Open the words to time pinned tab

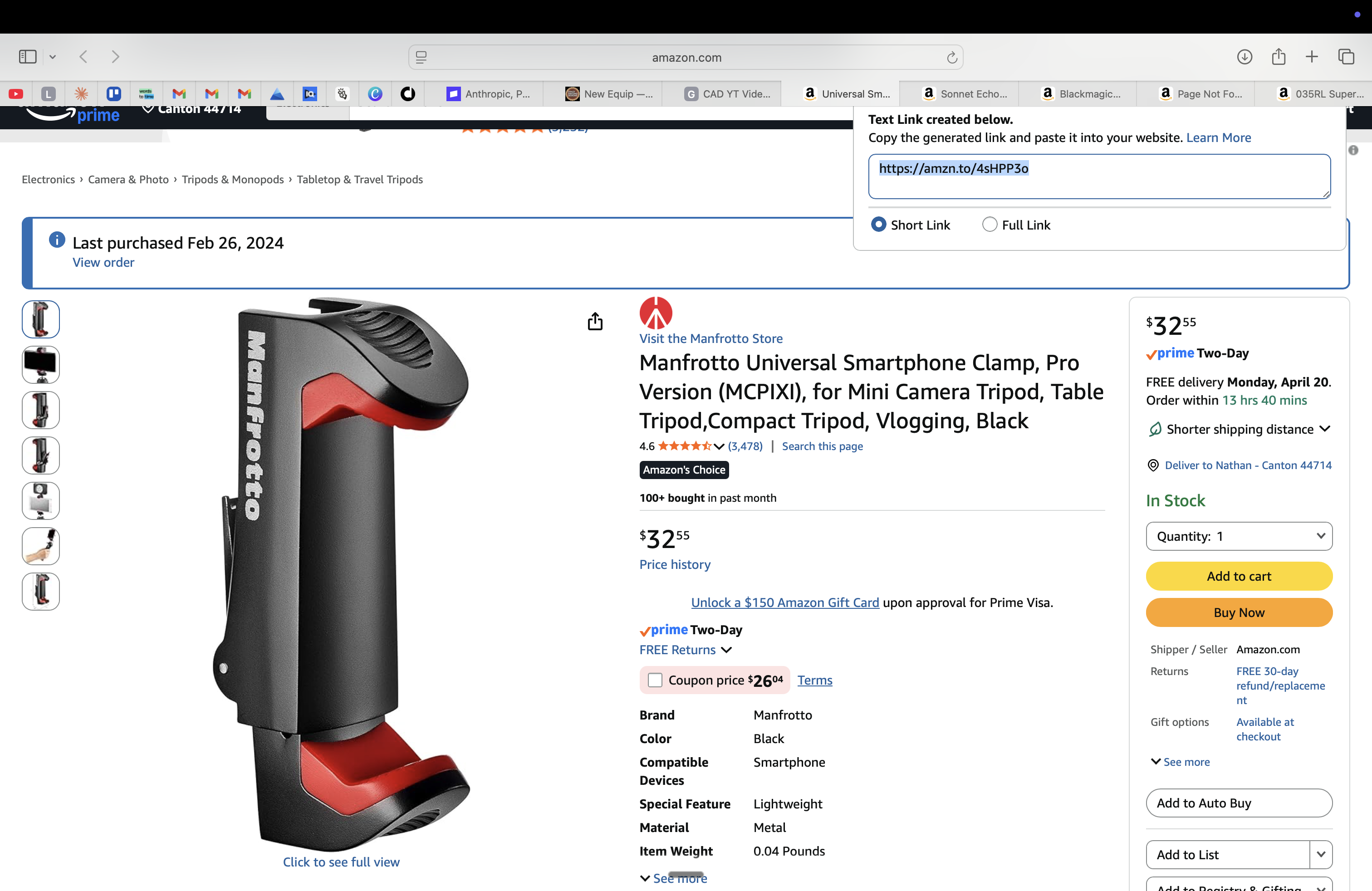(x=146, y=93)
